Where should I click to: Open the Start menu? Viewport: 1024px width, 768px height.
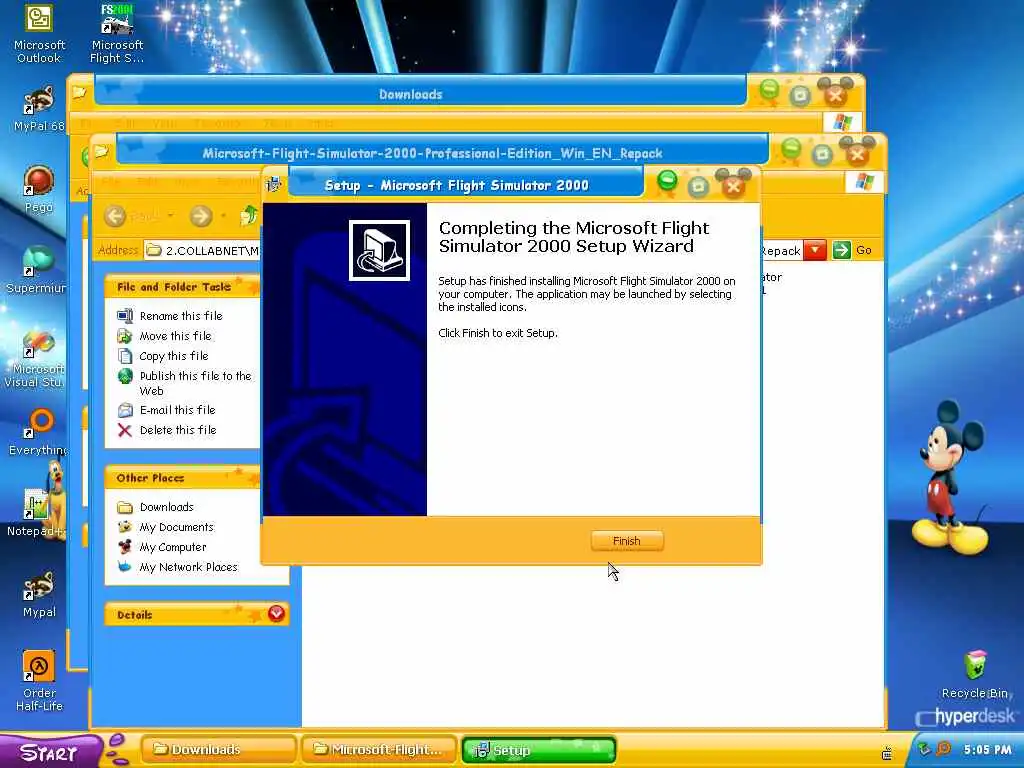click(x=50, y=752)
